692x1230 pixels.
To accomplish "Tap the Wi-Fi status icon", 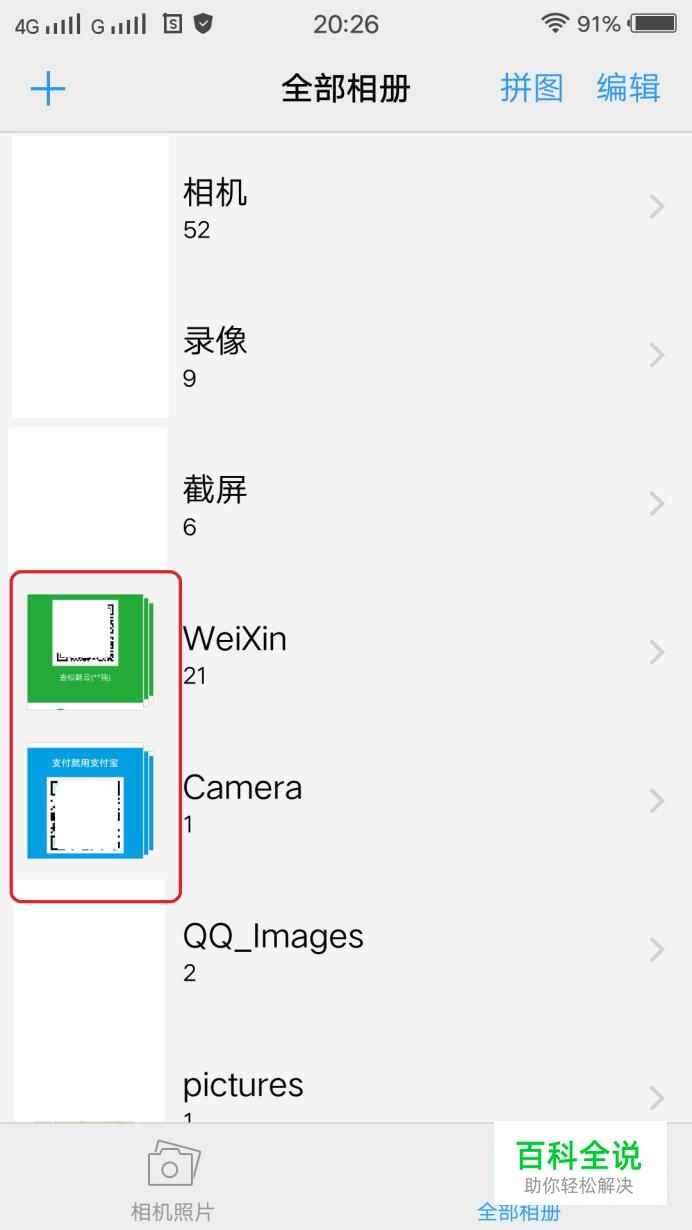I will (555, 24).
